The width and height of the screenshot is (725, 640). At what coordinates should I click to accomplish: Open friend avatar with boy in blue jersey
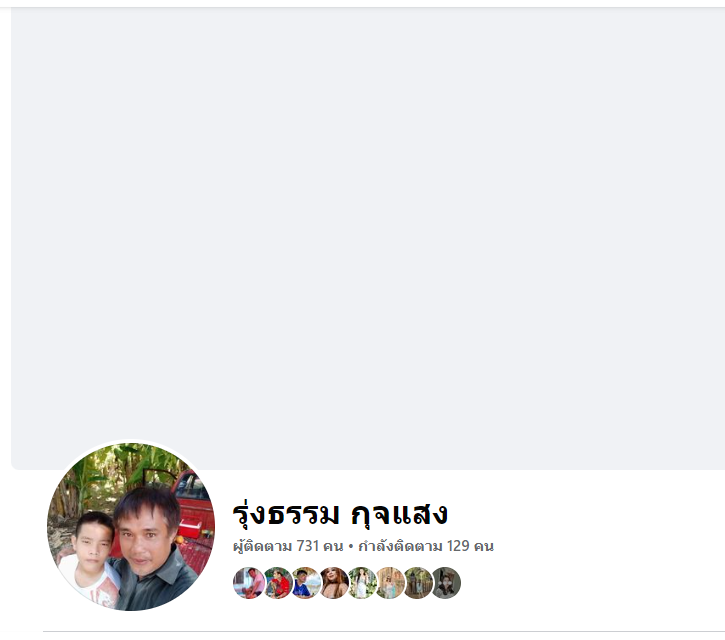pyautogui.click(x=306, y=583)
